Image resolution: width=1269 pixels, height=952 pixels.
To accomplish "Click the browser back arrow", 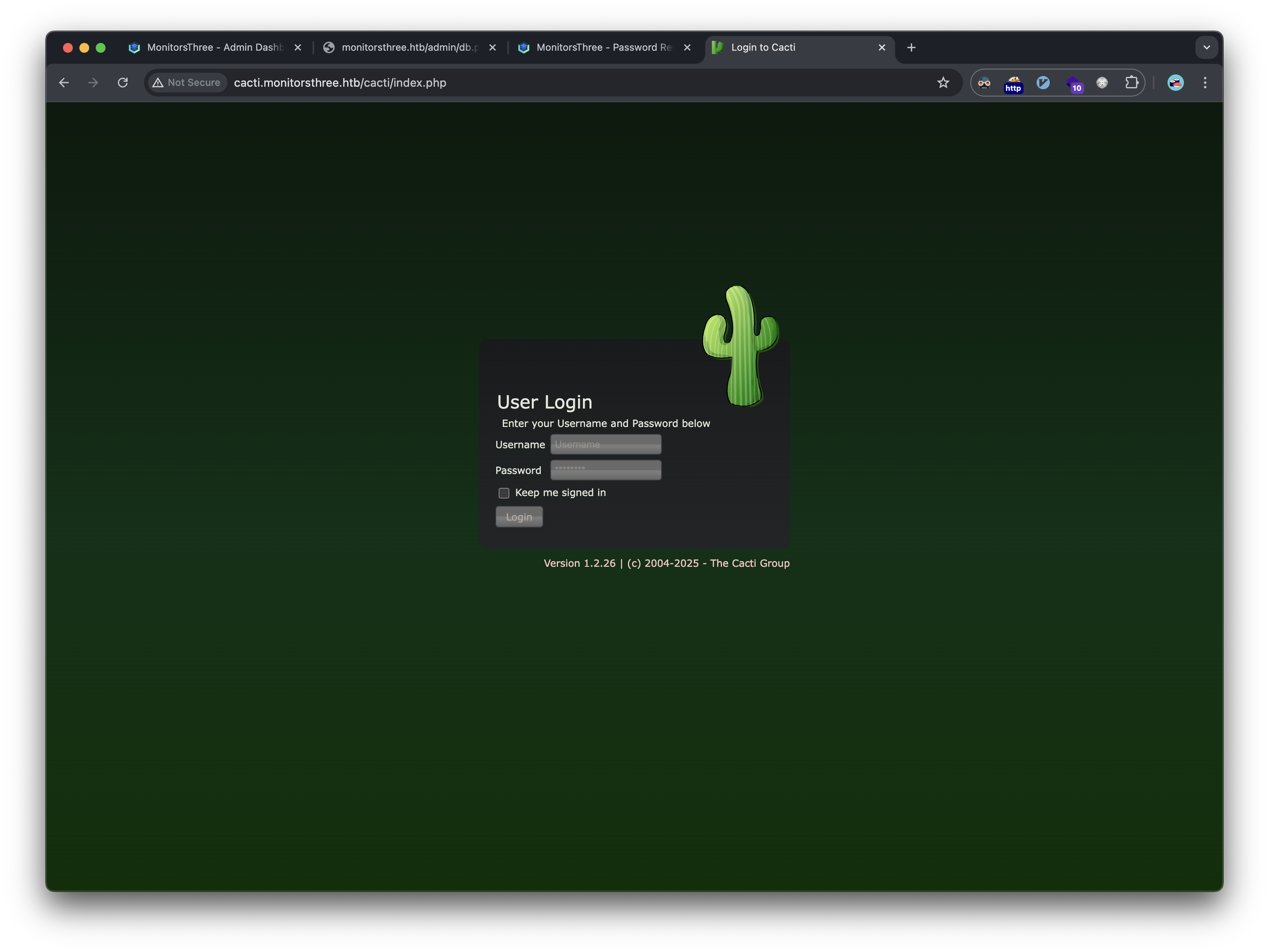I will [64, 83].
